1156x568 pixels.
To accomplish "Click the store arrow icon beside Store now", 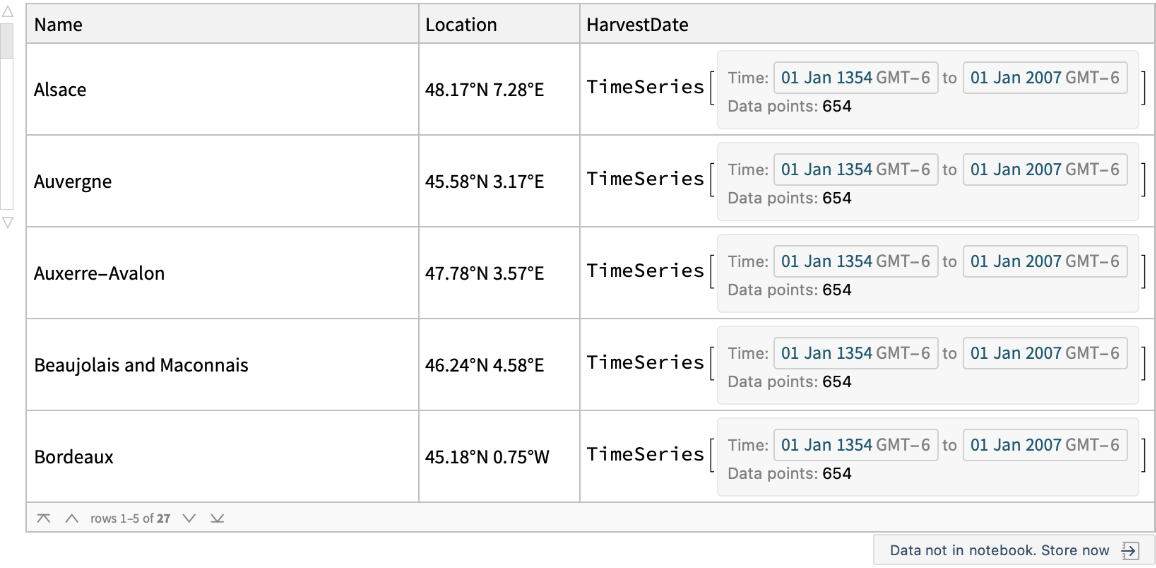I will (x=1130, y=550).
